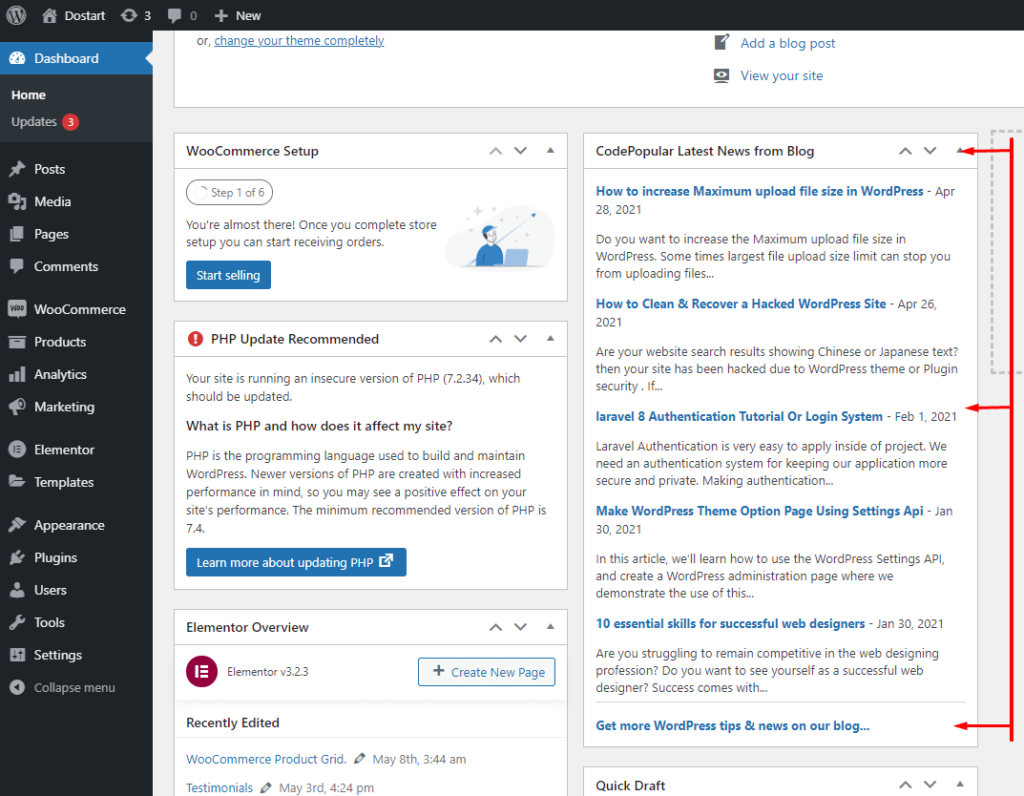
Task: Click the Tools wrench icon
Action: [18, 622]
